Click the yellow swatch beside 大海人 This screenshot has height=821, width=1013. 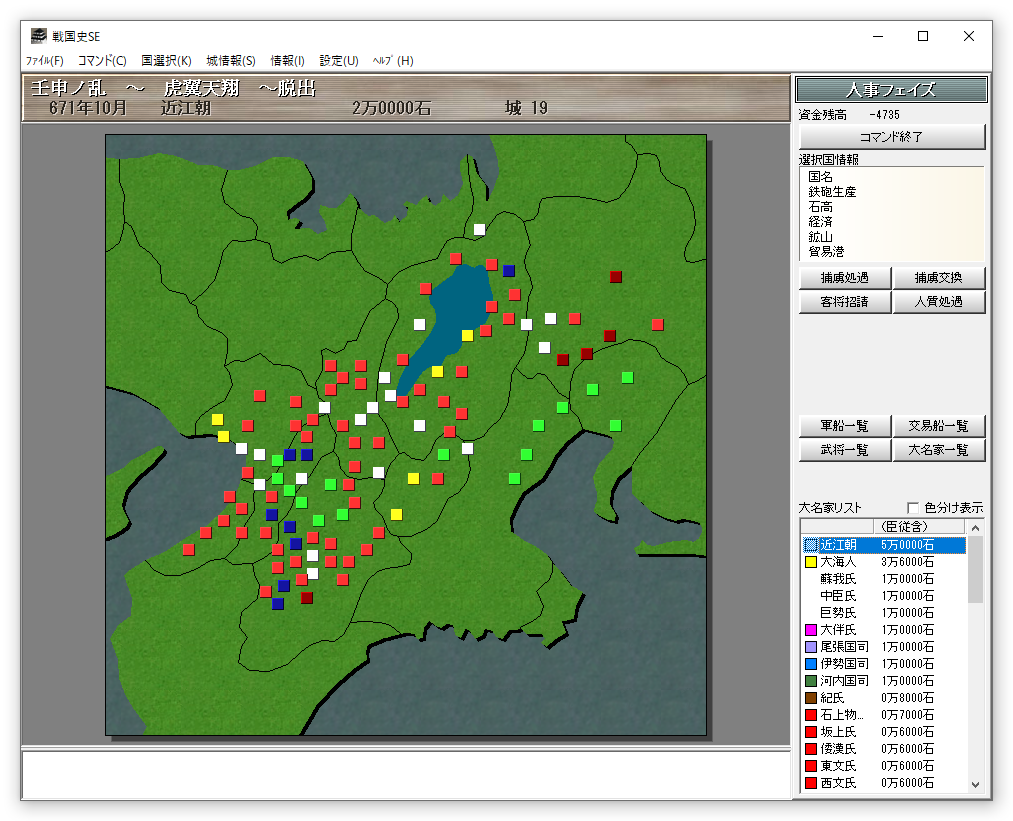point(811,563)
